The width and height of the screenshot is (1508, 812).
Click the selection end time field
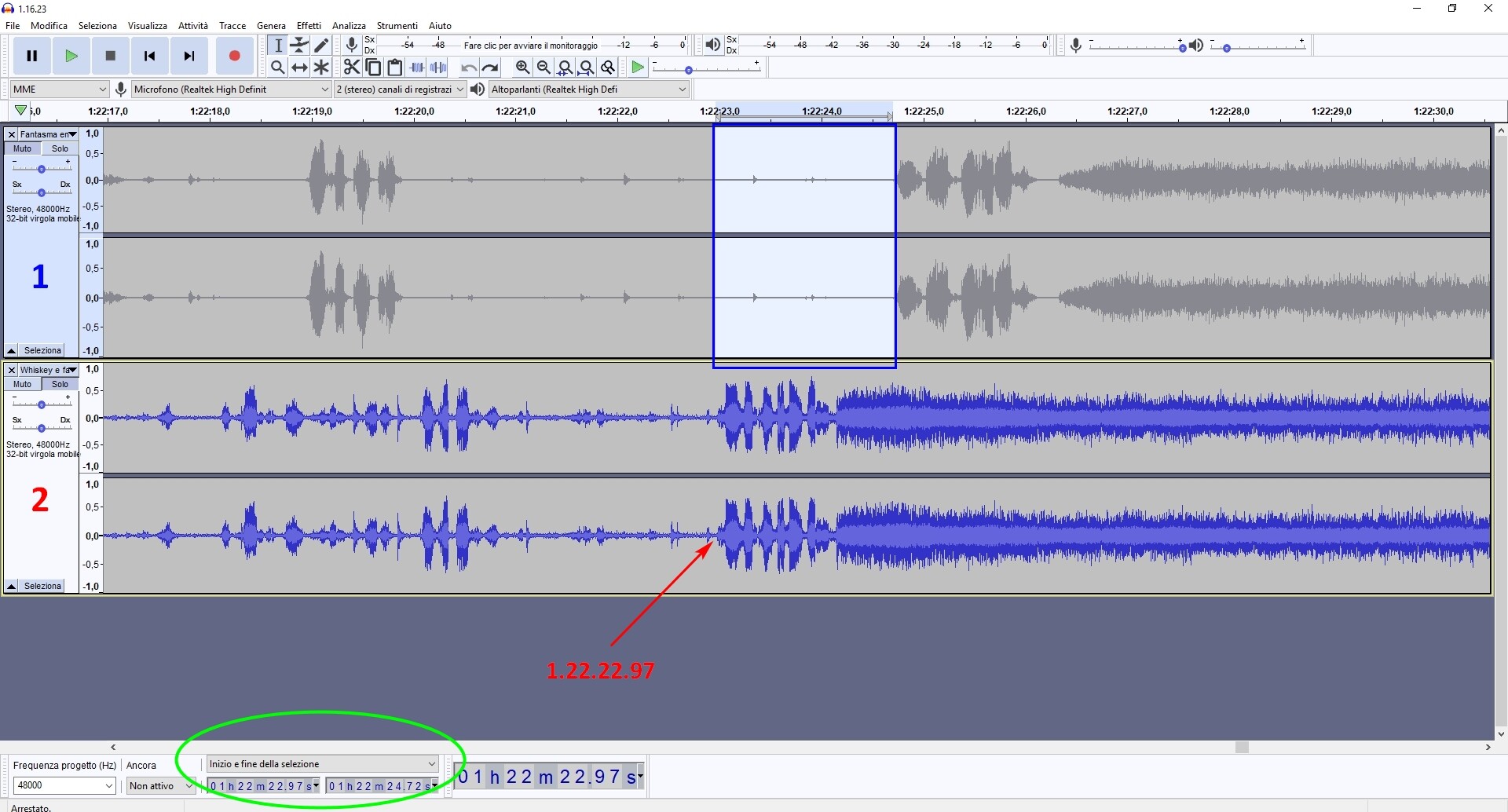[x=382, y=786]
